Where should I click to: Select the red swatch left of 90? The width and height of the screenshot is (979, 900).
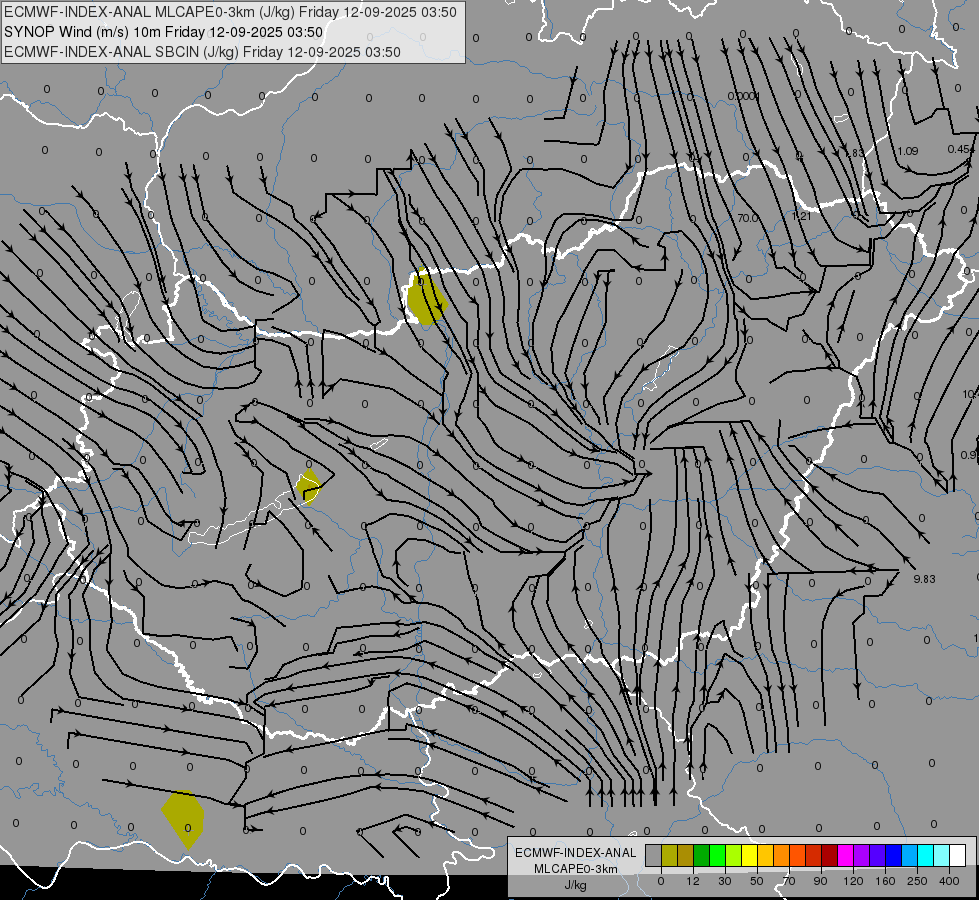[814, 855]
